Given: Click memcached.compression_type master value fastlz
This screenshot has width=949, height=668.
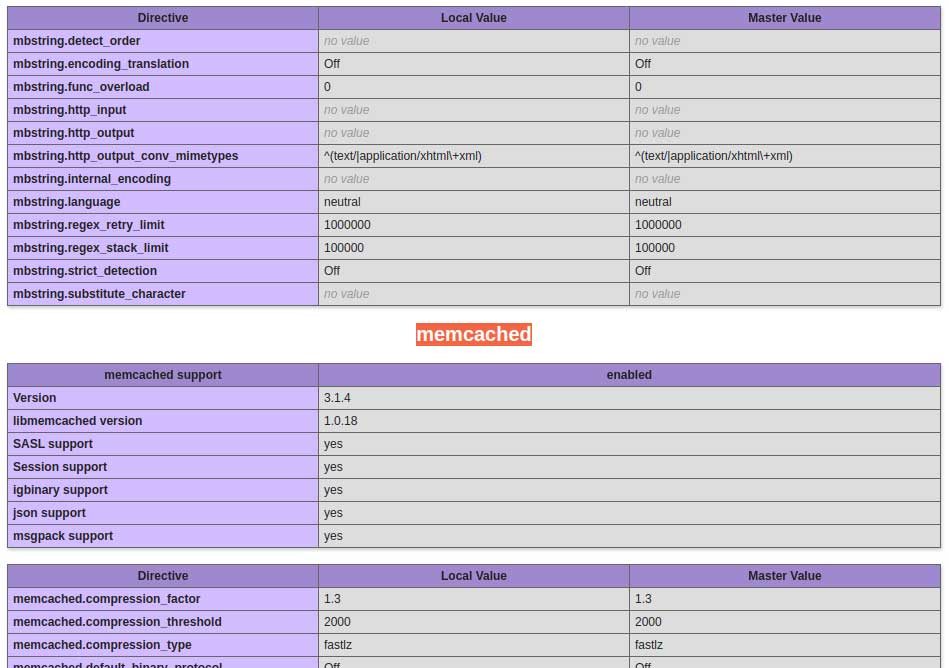Looking at the screenshot, I should [x=649, y=645].
